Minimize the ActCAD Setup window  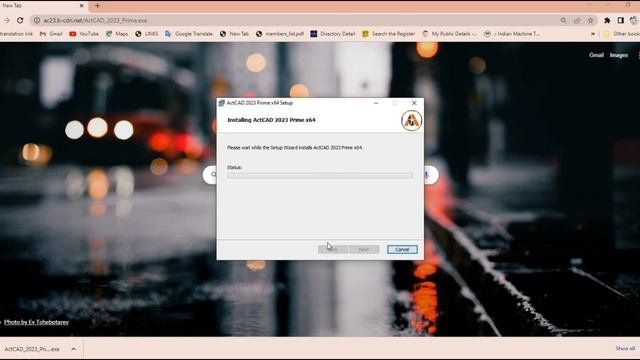pyautogui.click(x=376, y=103)
